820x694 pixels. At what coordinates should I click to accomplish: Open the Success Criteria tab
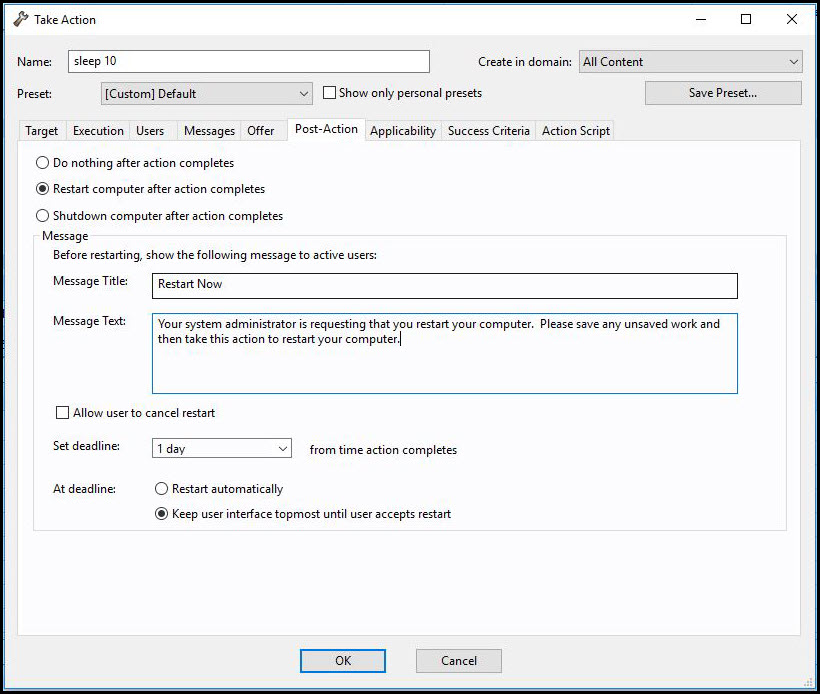488,131
